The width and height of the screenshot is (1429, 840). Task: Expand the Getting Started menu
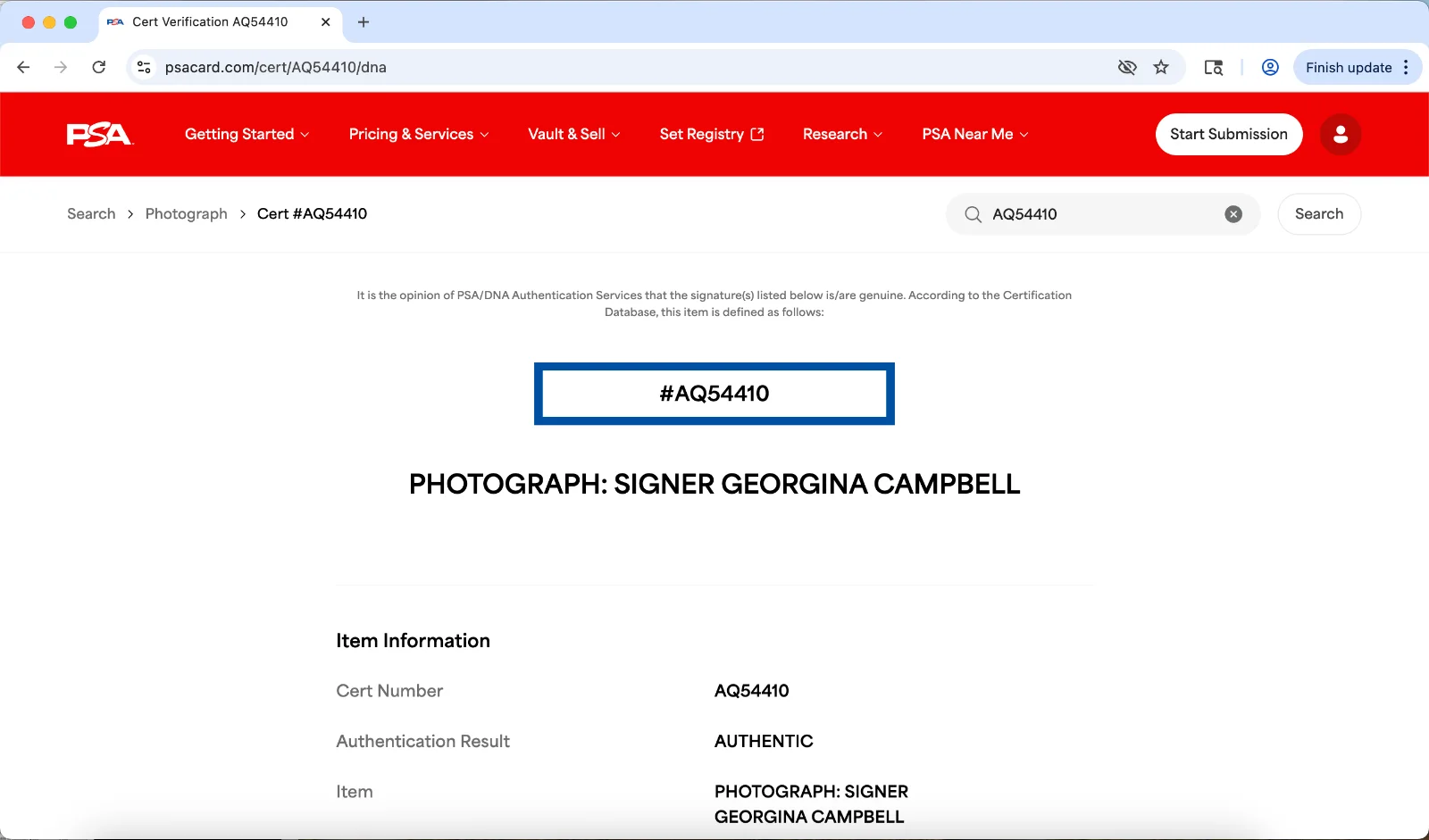[247, 134]
